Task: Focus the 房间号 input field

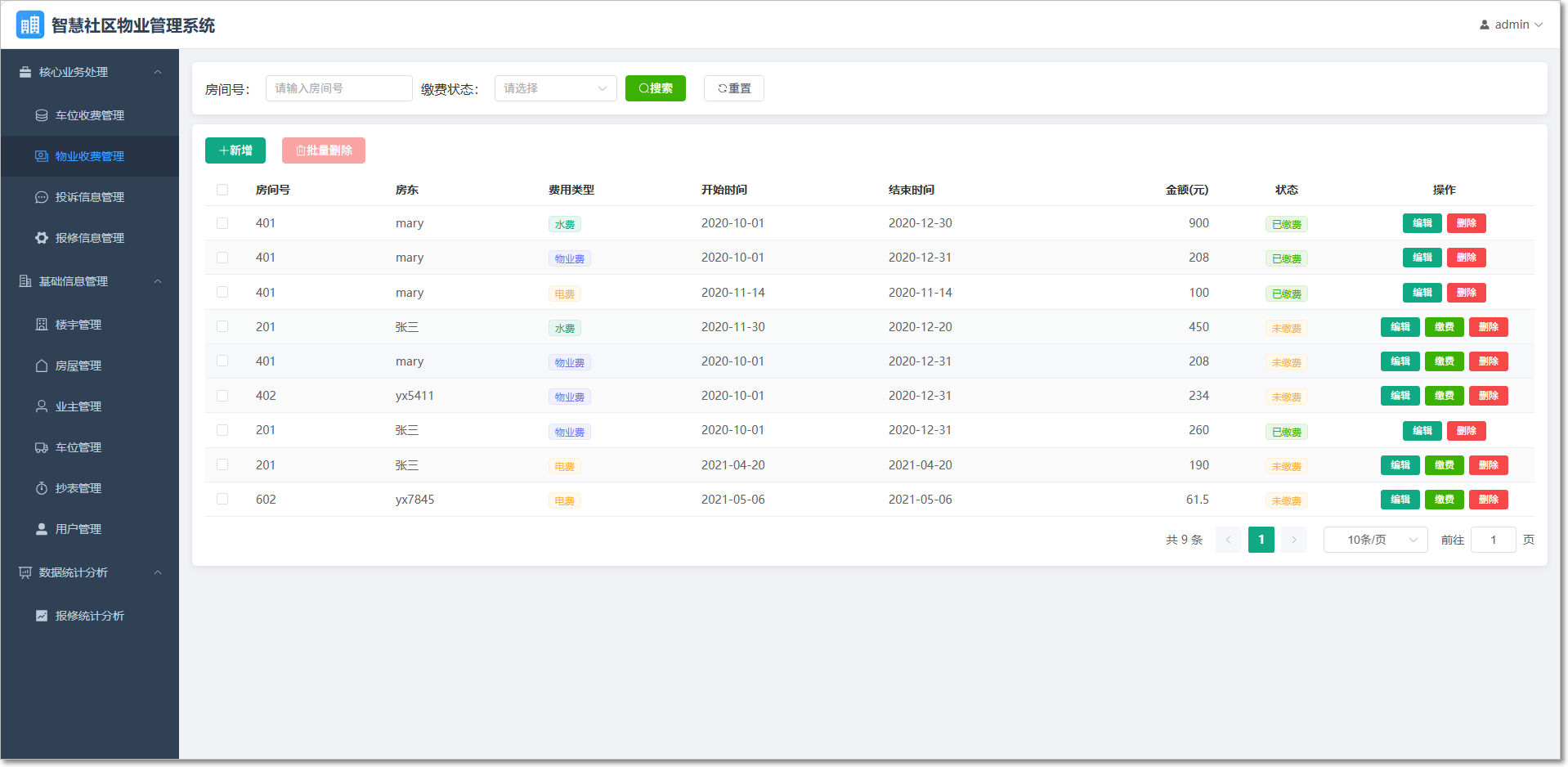Action: pyautogui.click(x=339, y=88)
